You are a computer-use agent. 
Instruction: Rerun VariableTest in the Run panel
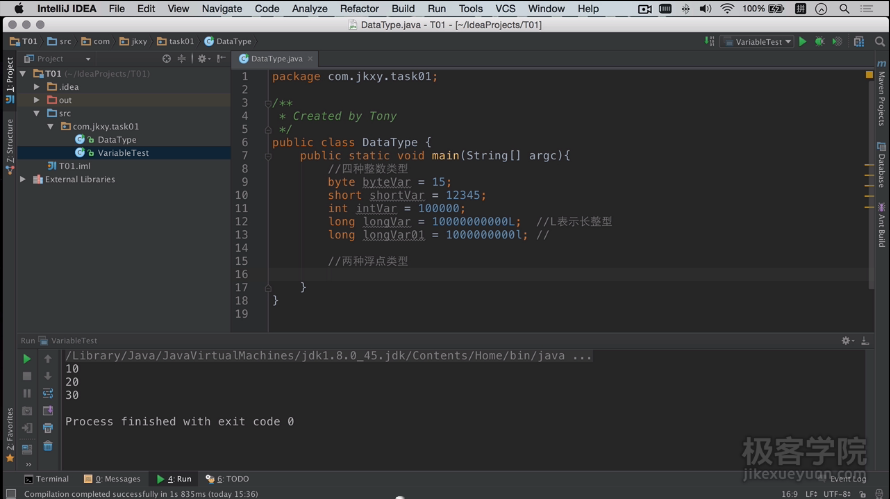(27, 359)
